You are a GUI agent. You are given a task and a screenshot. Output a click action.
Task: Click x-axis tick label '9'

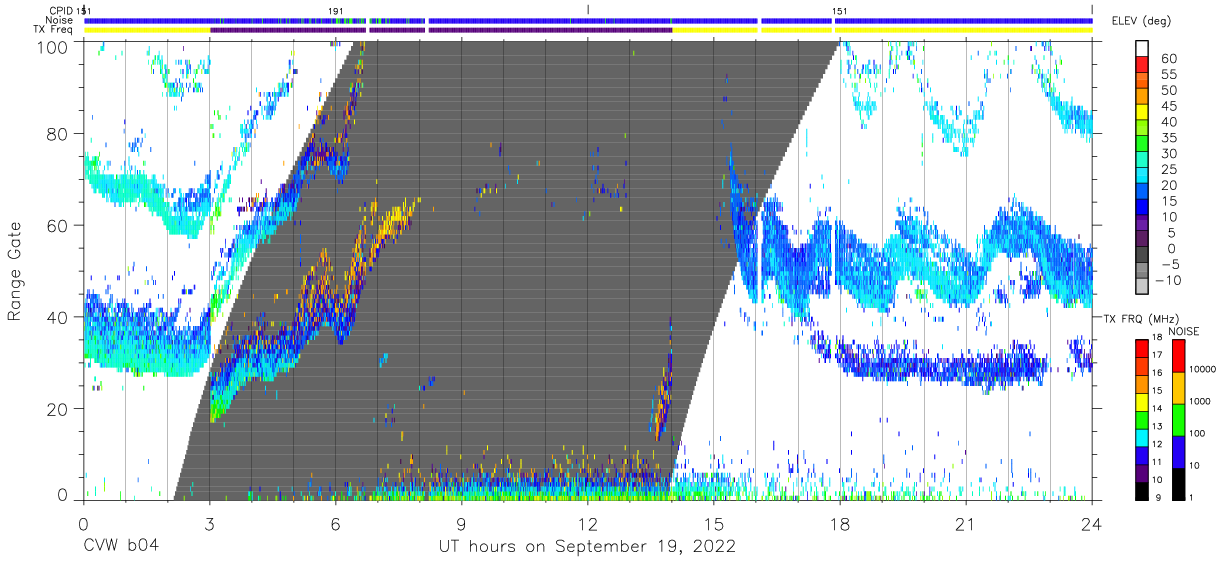pyautogui.click(x=461, y=523)
